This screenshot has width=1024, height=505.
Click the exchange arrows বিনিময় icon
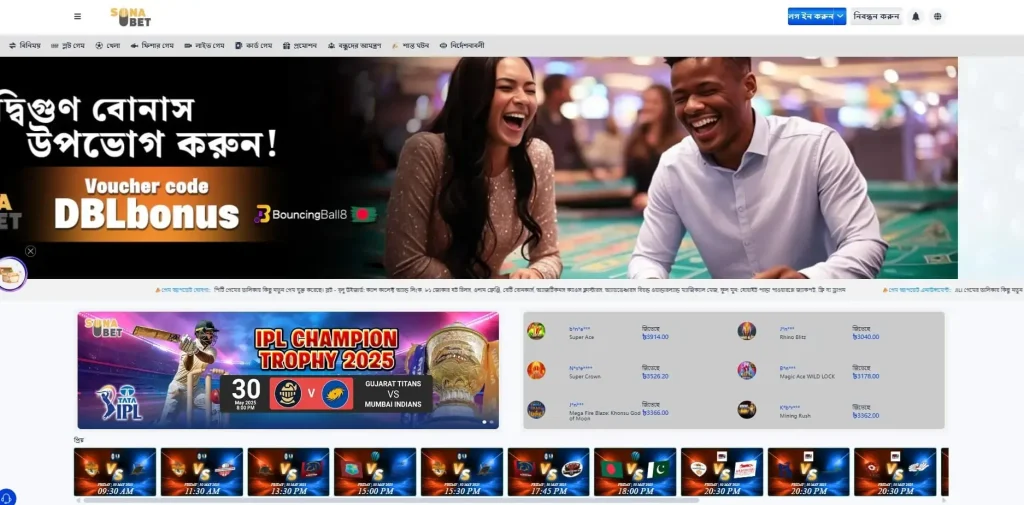tap(12, 46)
